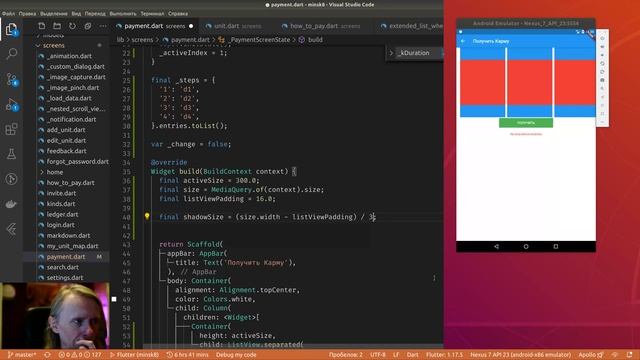Click Debug my code in status bar
The width and height of the screenshot is (640, 360).
click(236, 355)
